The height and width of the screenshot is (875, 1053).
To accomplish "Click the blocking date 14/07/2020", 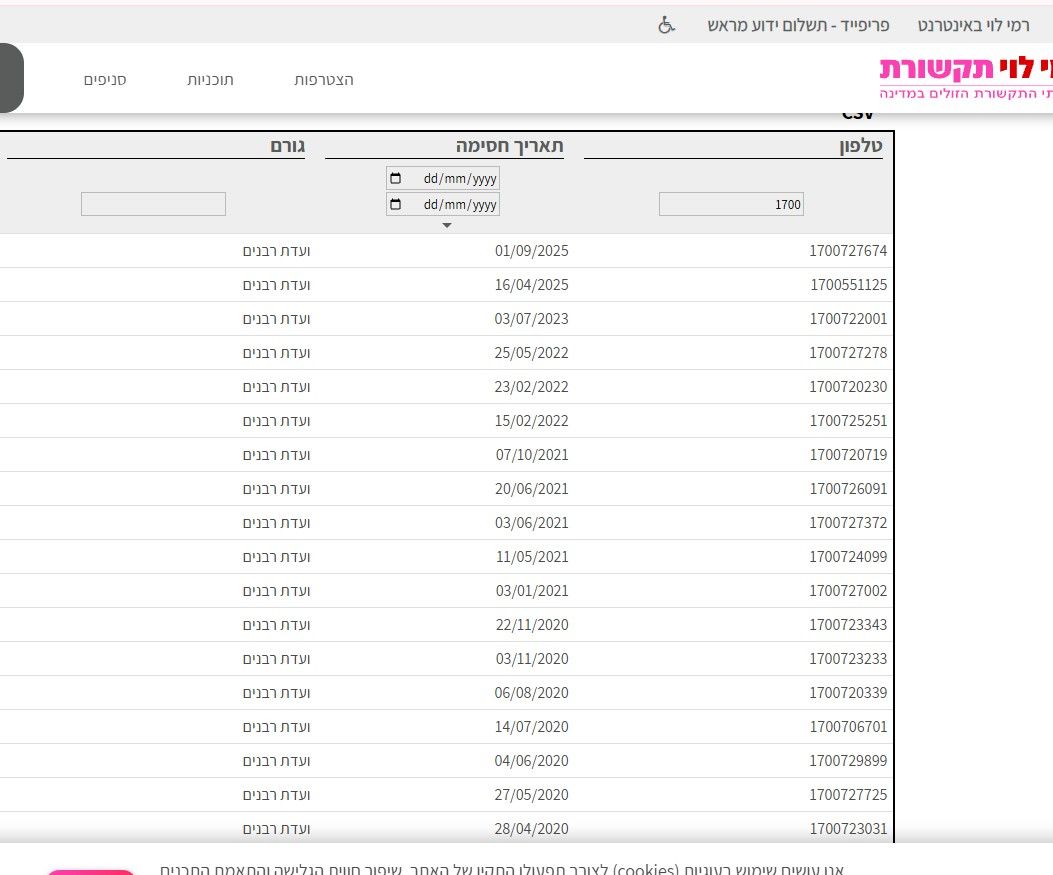I will [532, 727].
